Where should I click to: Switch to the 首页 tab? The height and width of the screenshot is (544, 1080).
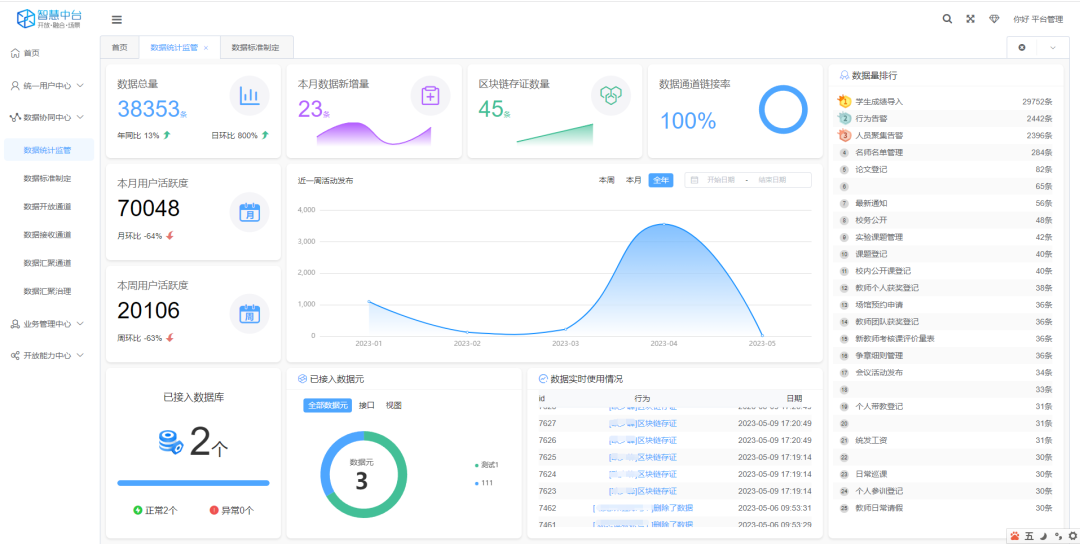tap(120, 48)
